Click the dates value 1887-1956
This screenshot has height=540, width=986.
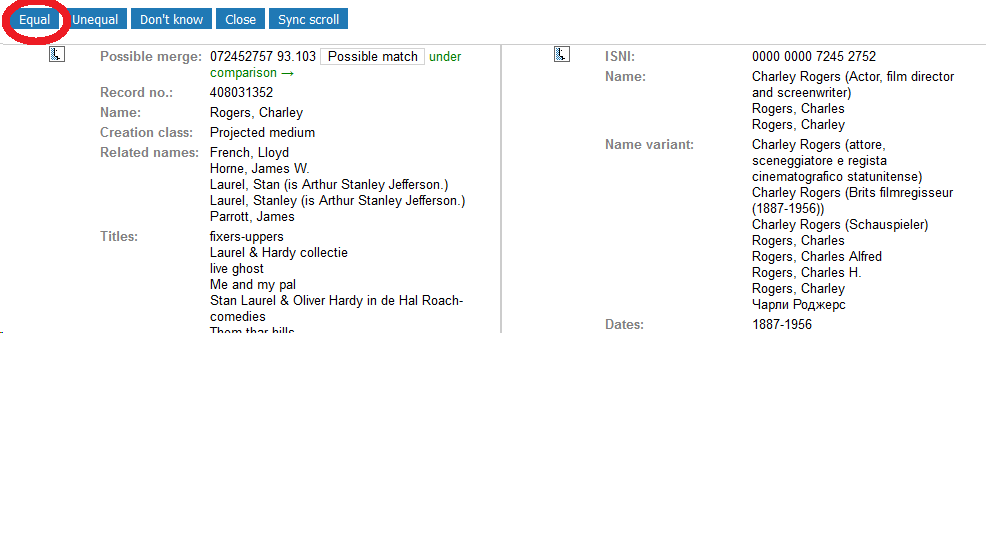tap(781, 325)
